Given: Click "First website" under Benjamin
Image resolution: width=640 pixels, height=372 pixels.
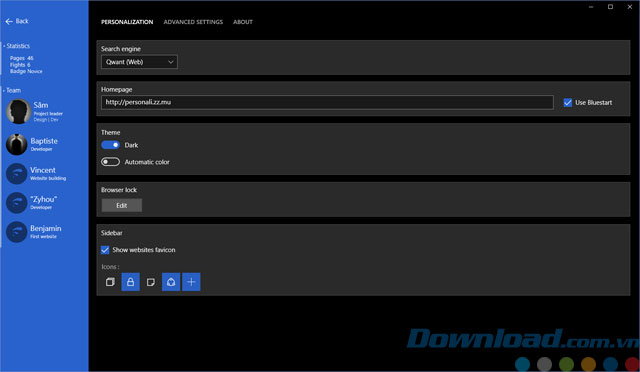Looking at the screenshot, I should (x=43, y=236).
